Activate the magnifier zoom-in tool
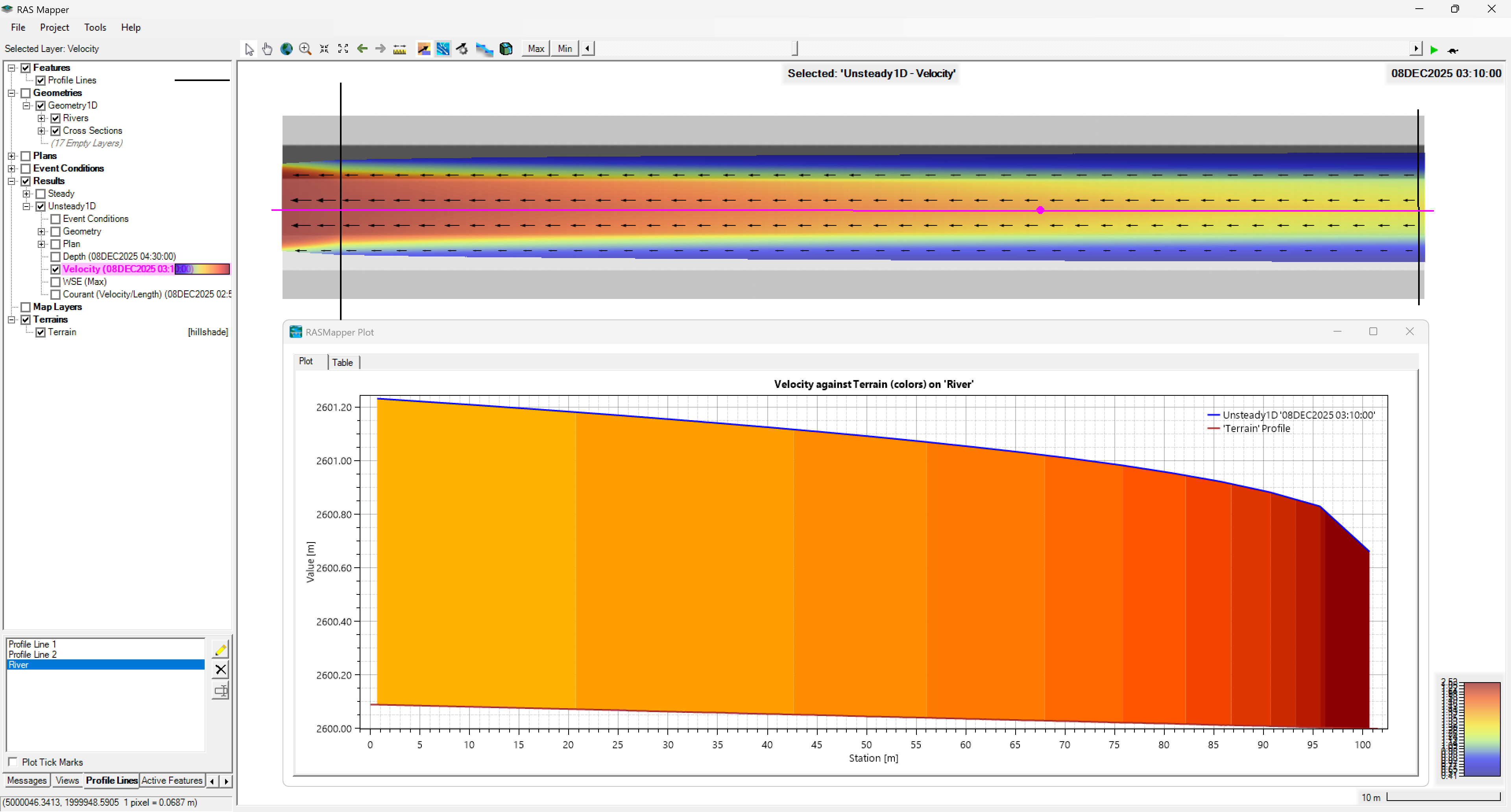Viewport: 1511px width, 812px height. [305, 49]
